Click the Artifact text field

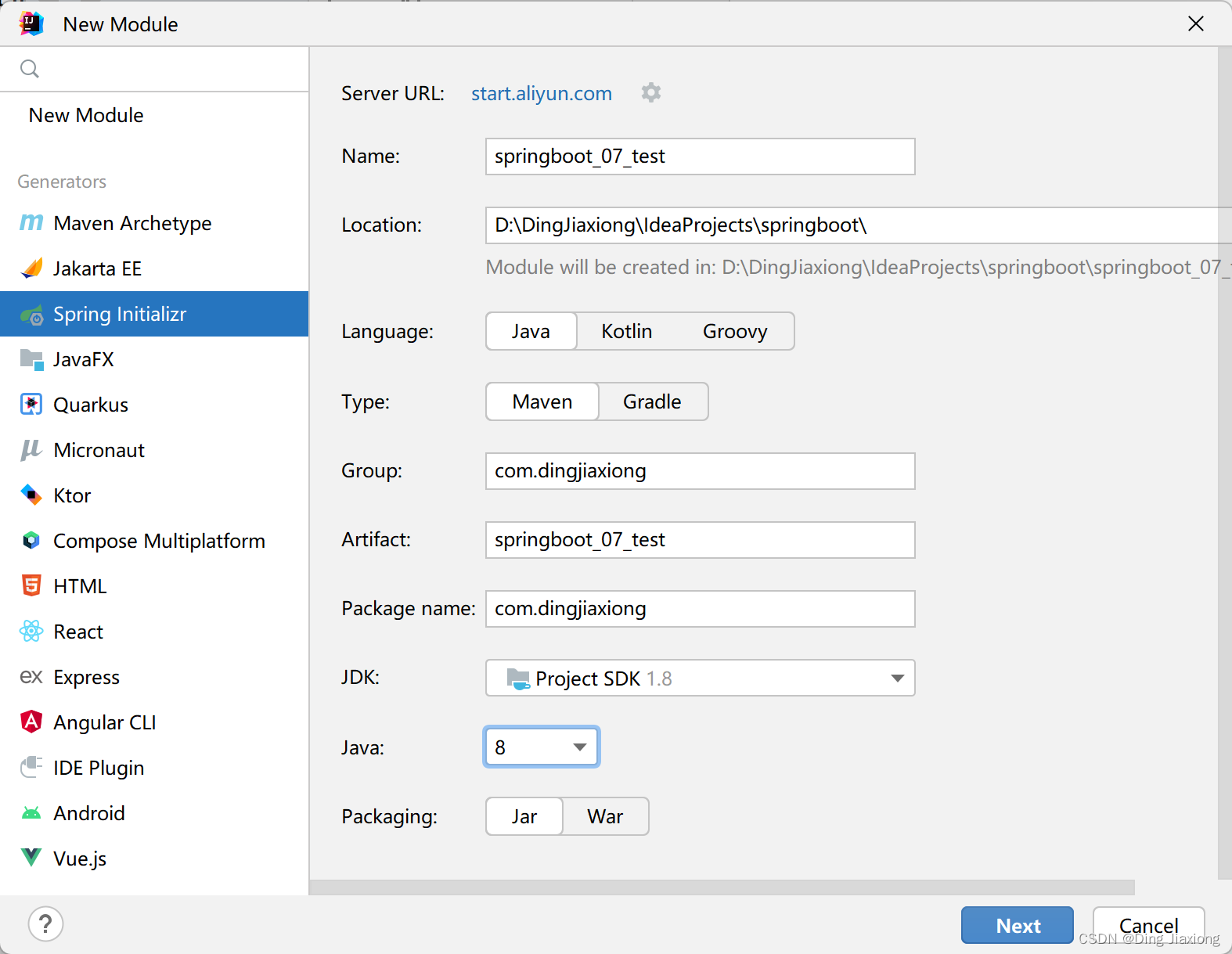pyautogui.click(x=700, y=540)
